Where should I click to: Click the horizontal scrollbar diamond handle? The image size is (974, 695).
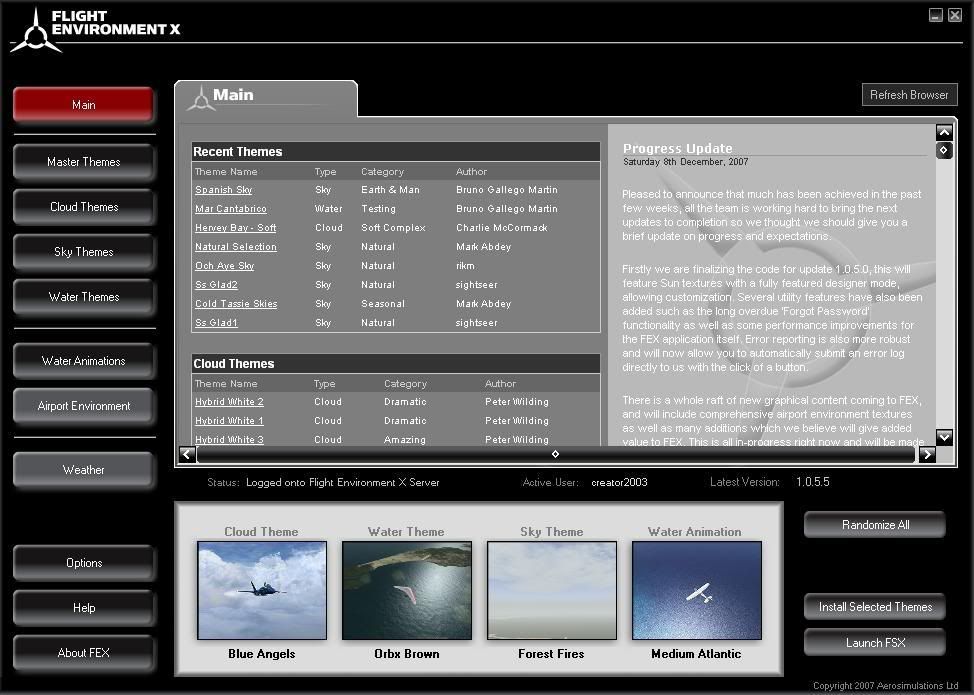[555, 454]
